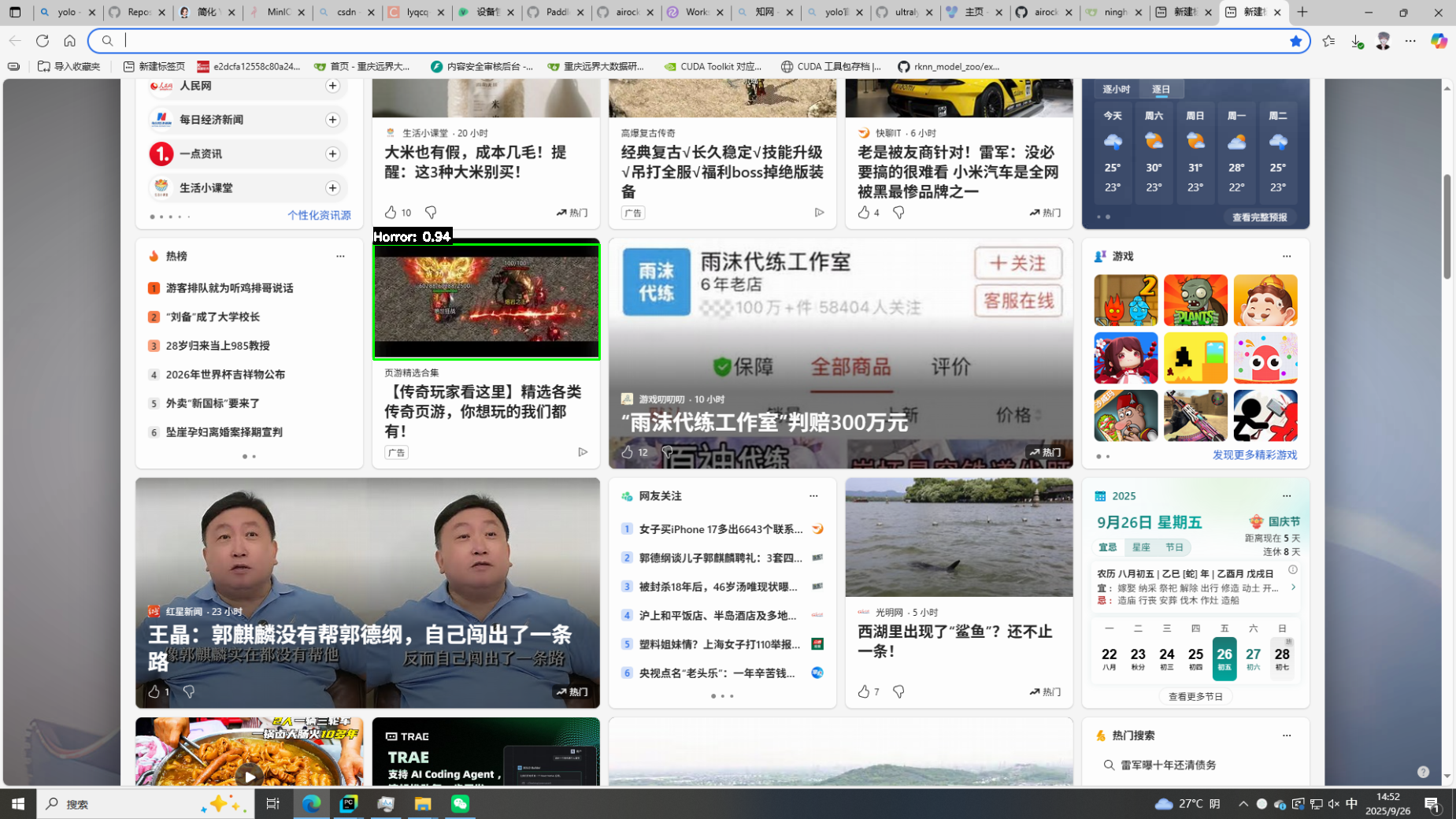
Task: Click the page vertical scrollbar thumb
Action: [x=1447, y=227]
